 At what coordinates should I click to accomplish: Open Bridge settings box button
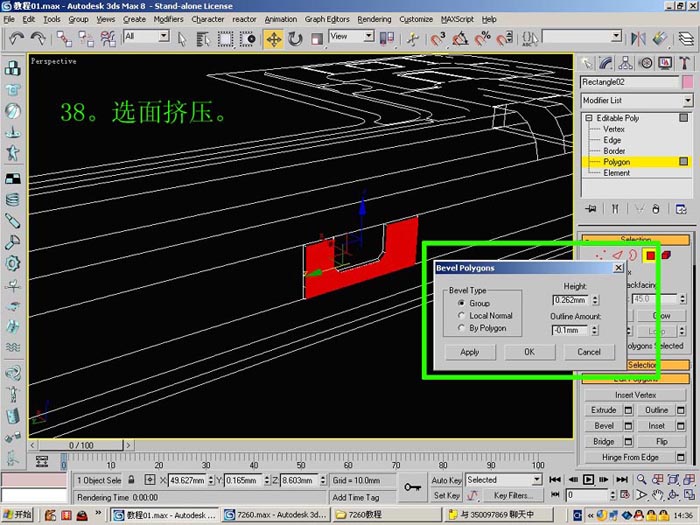628,442
